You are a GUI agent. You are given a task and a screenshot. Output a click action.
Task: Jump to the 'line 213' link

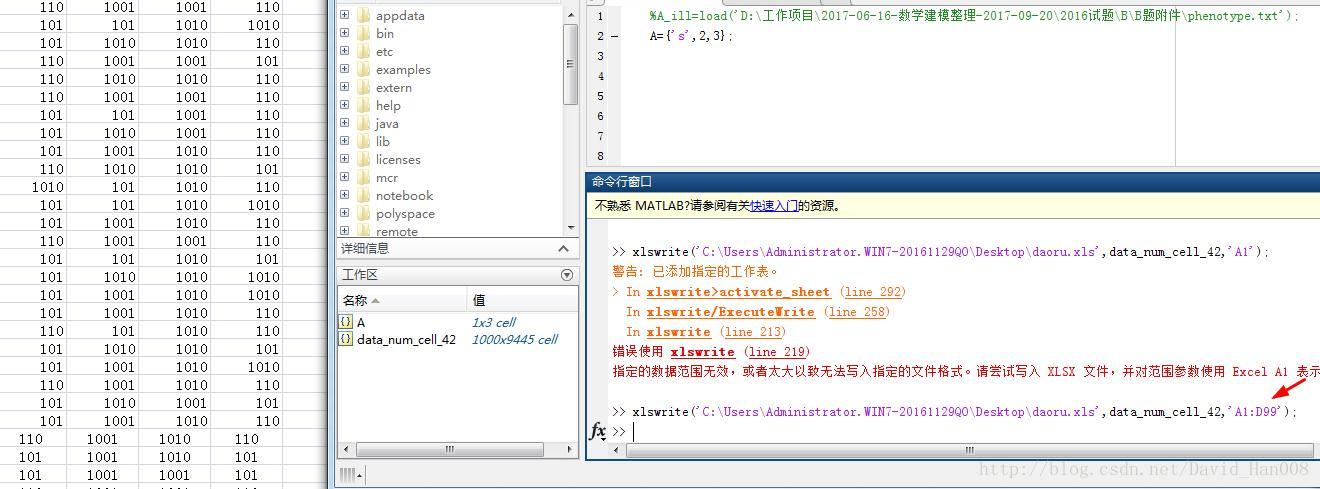tap(753, 332)
